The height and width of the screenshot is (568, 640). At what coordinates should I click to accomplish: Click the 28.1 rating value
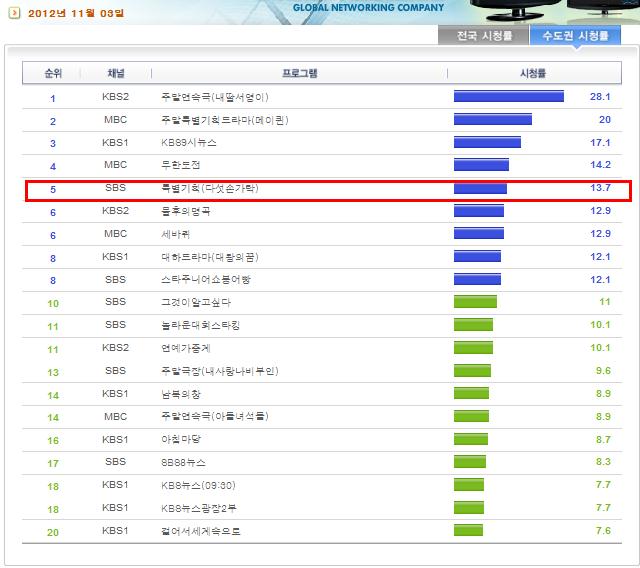[x=600, y=97]
